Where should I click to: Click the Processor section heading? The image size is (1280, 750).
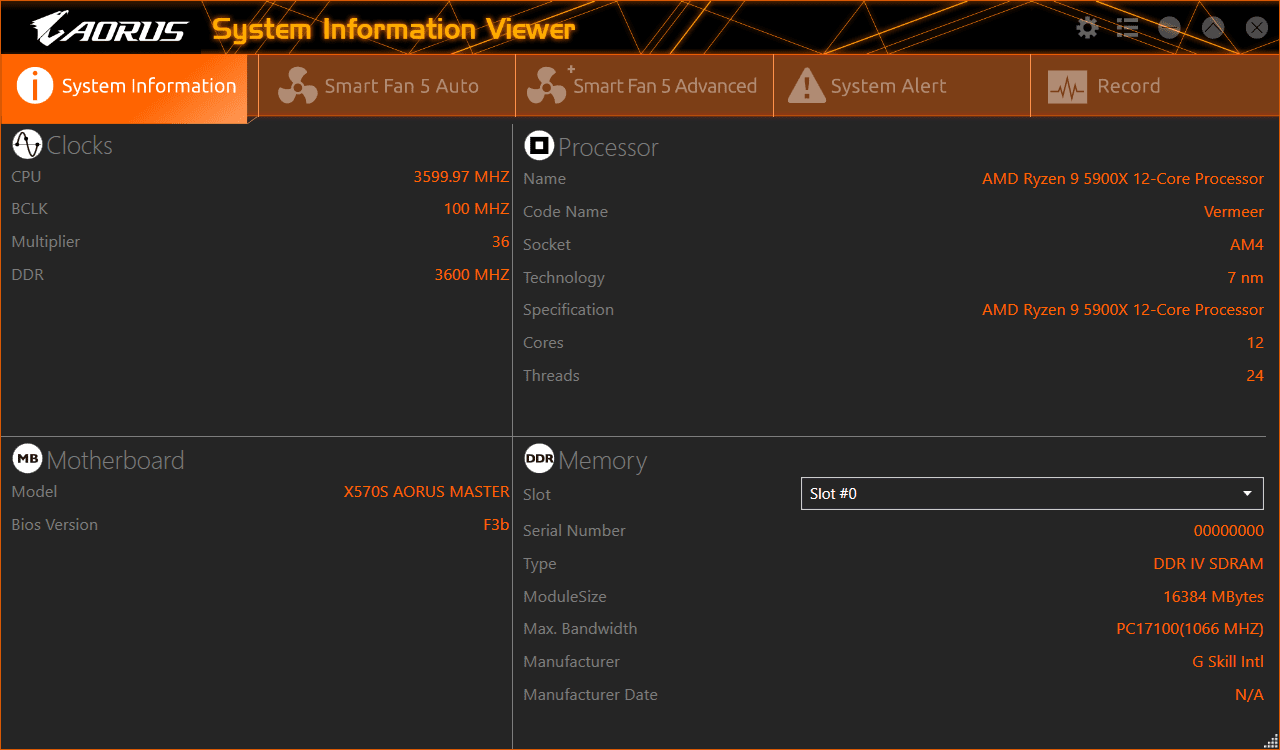(x=608, y=147)
